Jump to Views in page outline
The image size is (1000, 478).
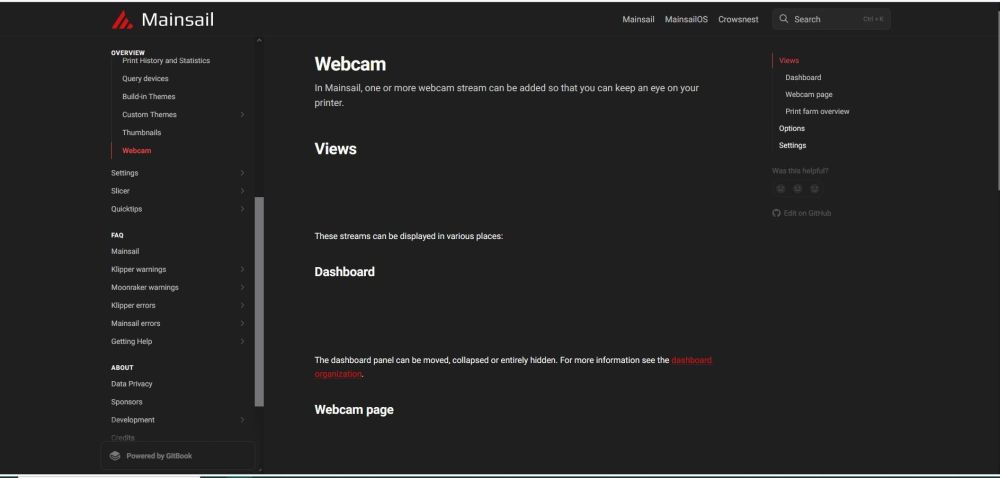[789, 61]
